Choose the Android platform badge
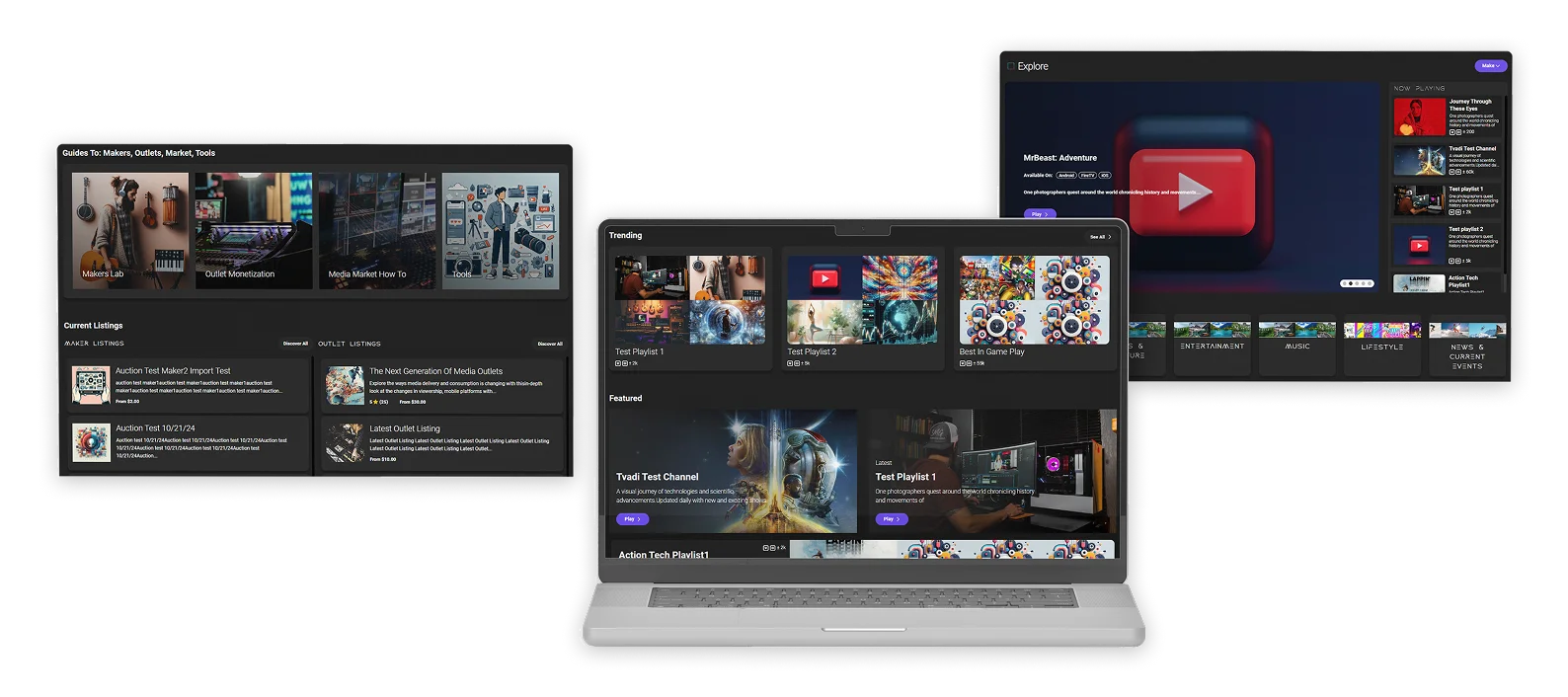1568x697 pixels. tap(1066, 175)
